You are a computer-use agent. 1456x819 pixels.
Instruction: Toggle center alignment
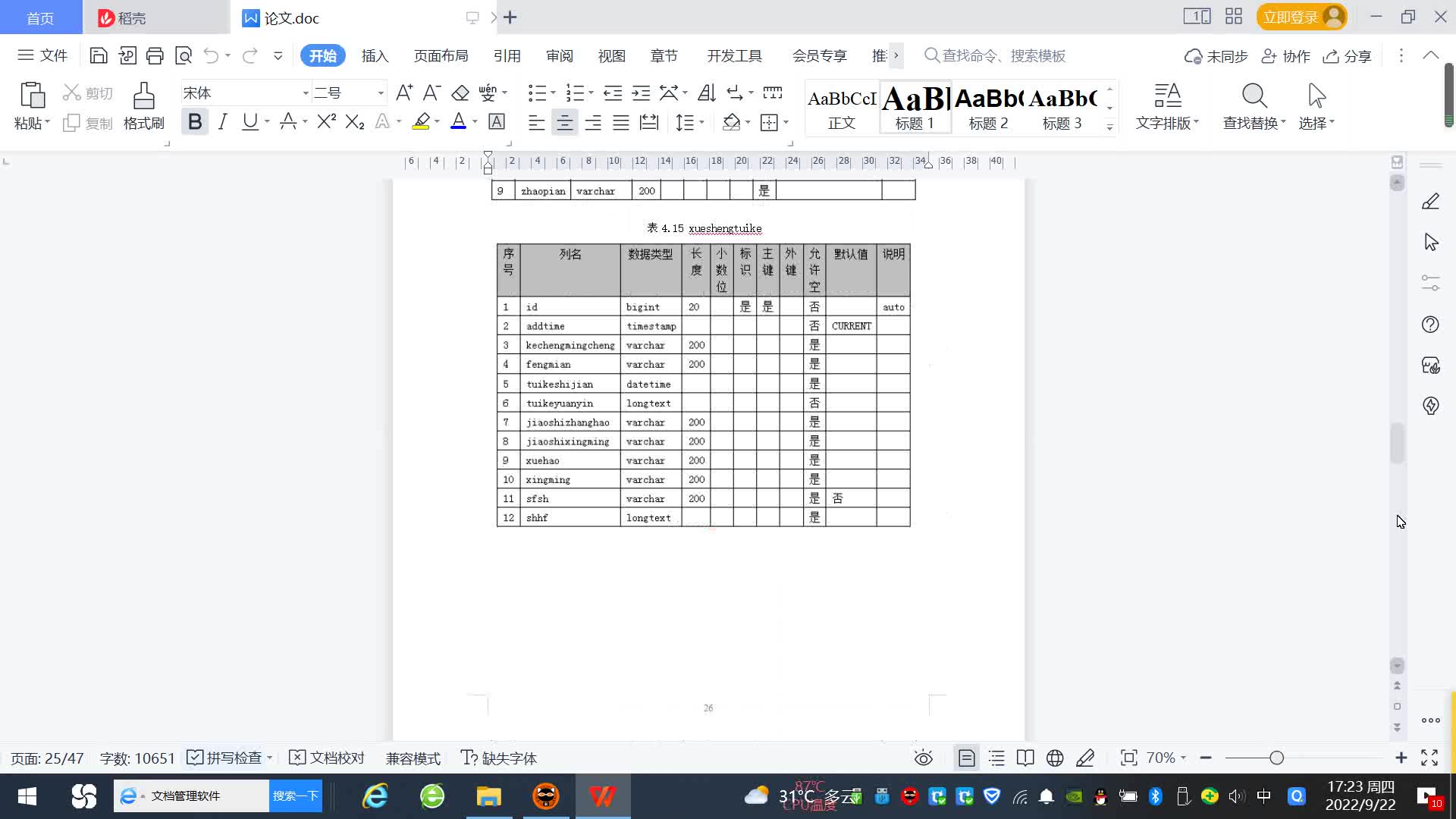(564, 122)
